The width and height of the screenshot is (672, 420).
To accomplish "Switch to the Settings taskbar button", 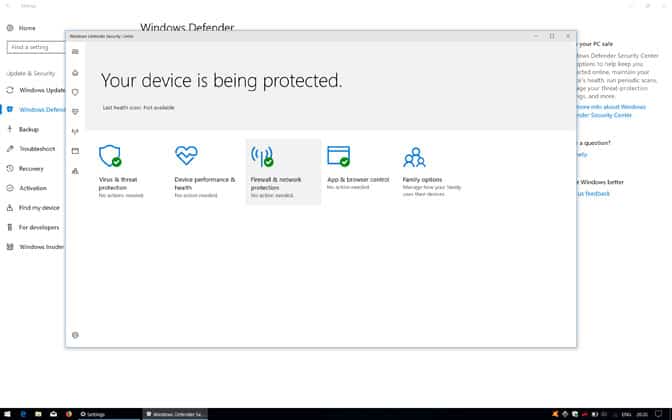I will (x=109, y=414).
